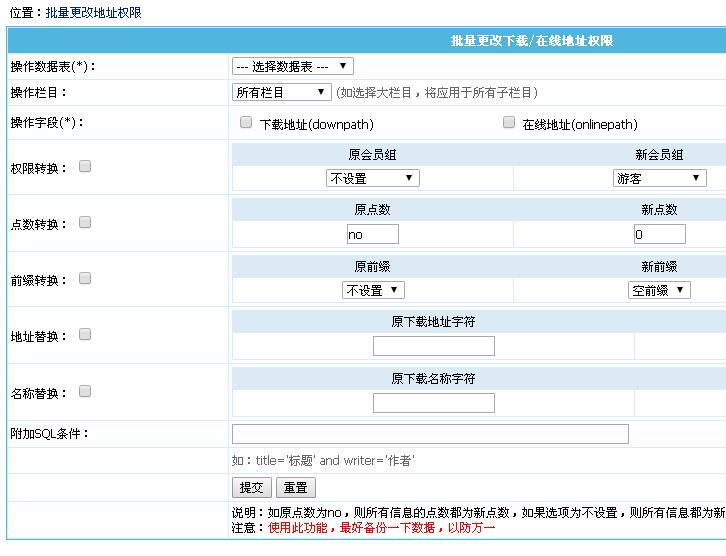Viewport: 726px width, 556px height.
Task: Click the 操作数据表(*) label
Action: (53, 67)
